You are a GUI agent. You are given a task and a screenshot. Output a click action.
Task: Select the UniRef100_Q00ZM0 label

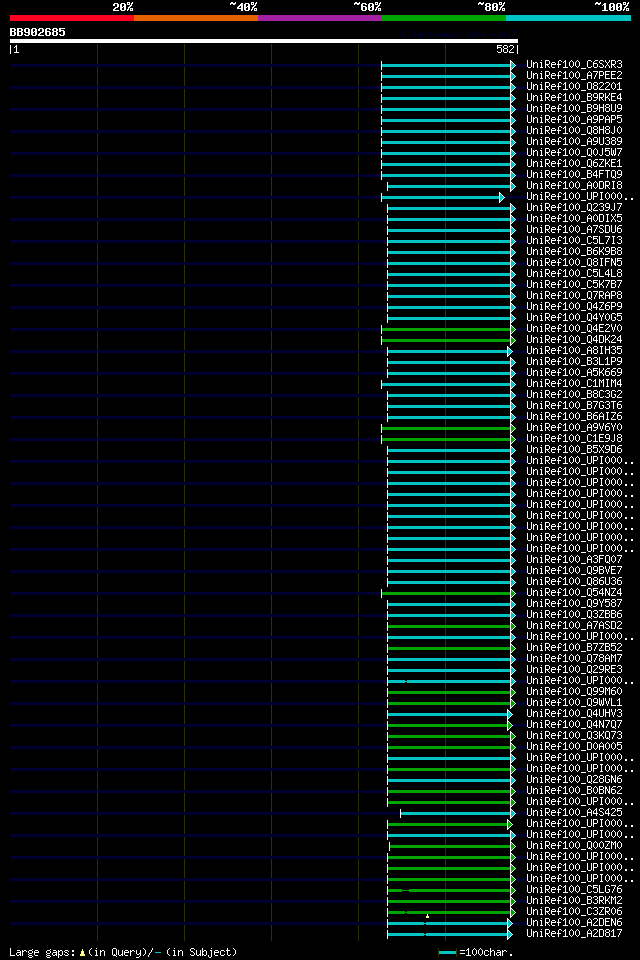[x=574, y=846]
